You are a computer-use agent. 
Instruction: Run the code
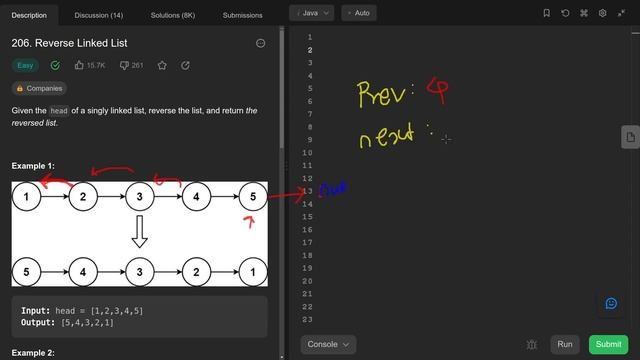pyautogui.click(x=565, y=344)
